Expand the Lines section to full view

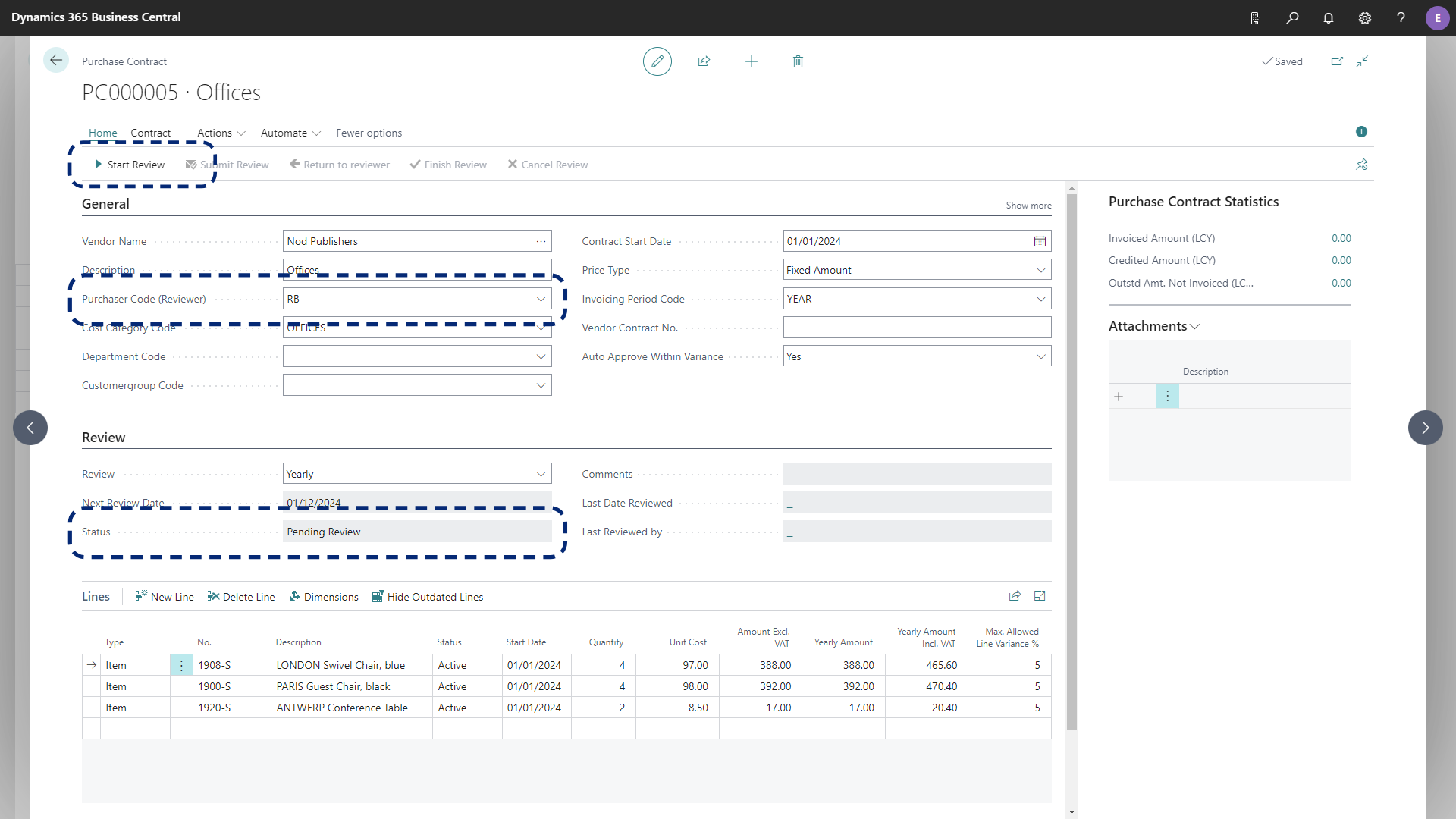tap(1040, 596)
